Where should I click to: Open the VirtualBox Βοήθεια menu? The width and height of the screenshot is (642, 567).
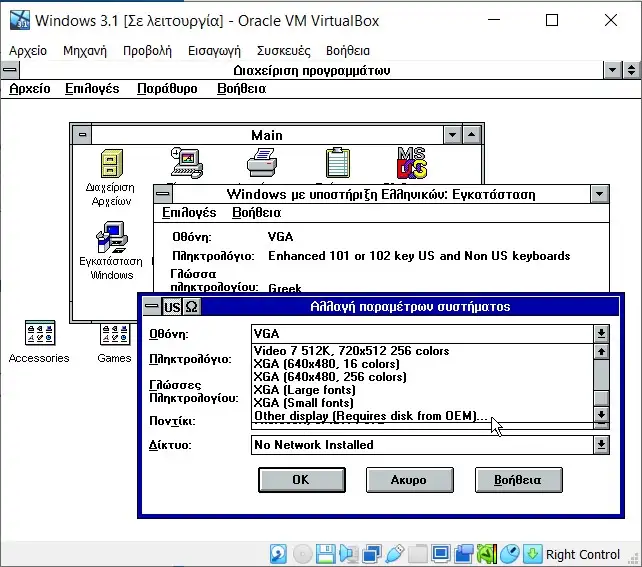pyautogui.click(x=348, y=51)
